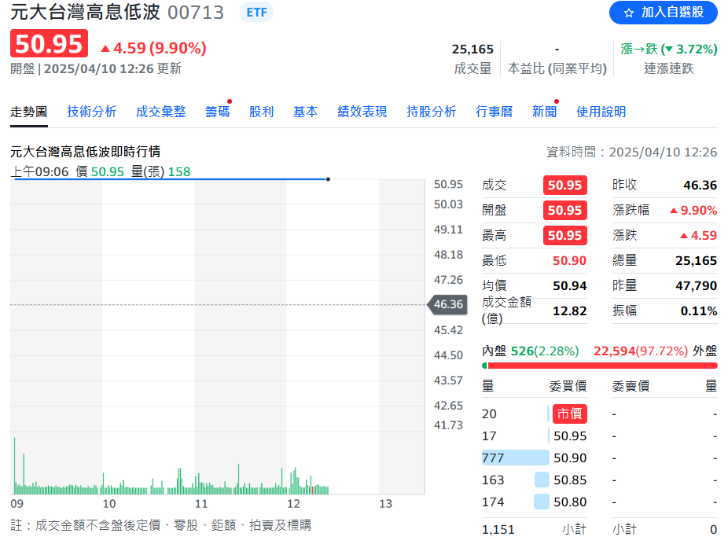The image size is (728, 539).
Task: Open the 基本 tab
Action: pyautogui.click(x=306, y=112)
